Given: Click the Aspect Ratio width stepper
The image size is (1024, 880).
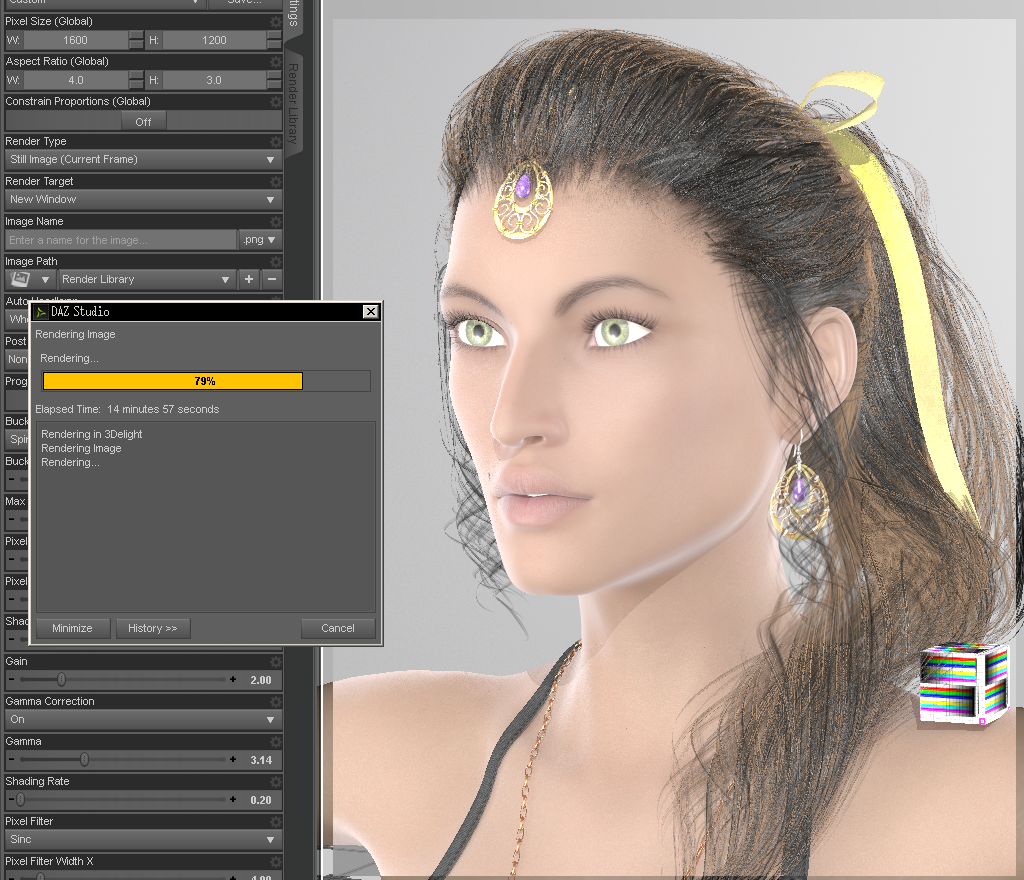Looking at the screenshot, I should [x=136, y=80].
